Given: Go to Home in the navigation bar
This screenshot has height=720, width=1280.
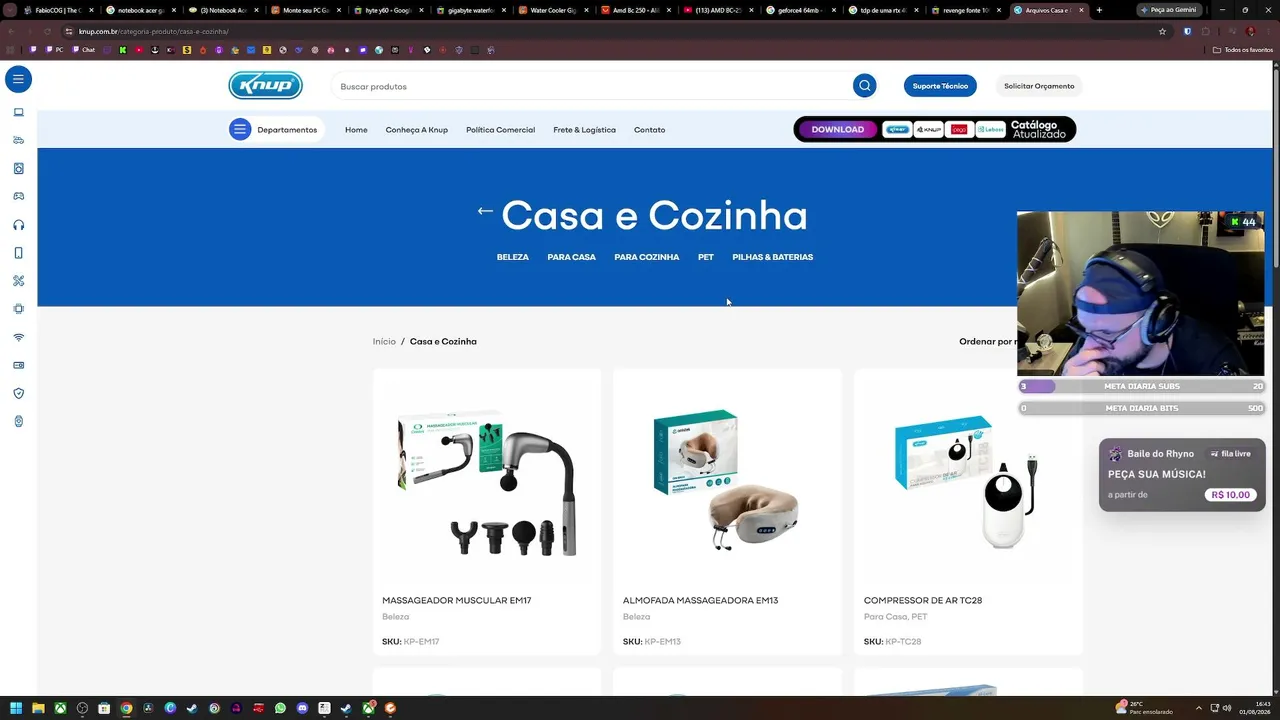Looking at the screenshot, I should 356,130.
